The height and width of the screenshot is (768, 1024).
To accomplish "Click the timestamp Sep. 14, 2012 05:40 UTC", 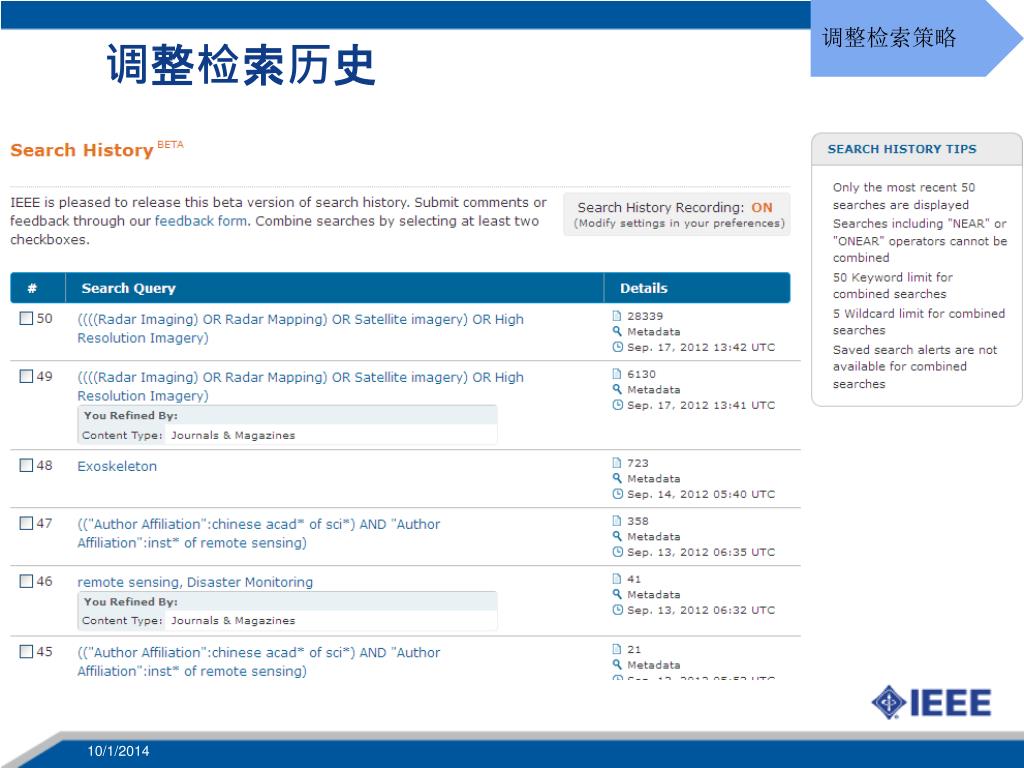I will (x=701, y=494).
